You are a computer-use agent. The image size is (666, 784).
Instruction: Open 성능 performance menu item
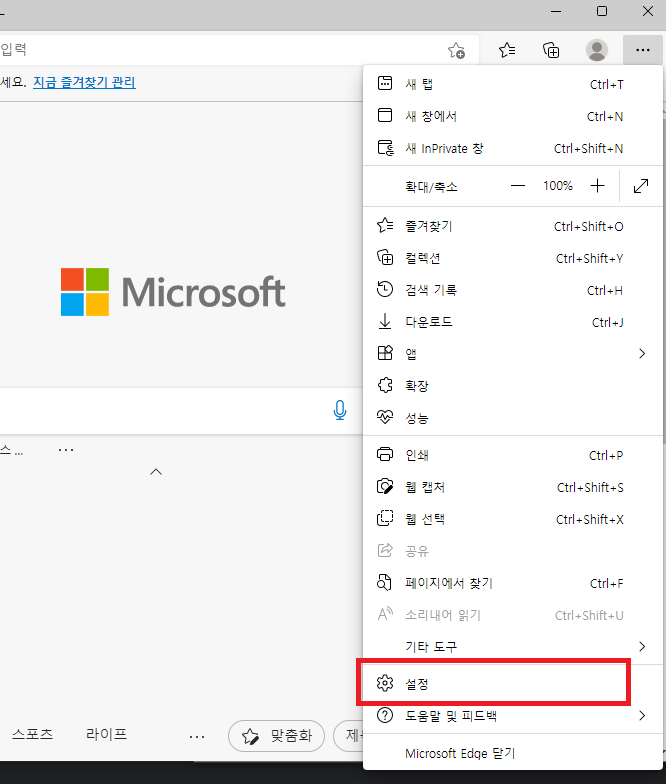(512, 418)
